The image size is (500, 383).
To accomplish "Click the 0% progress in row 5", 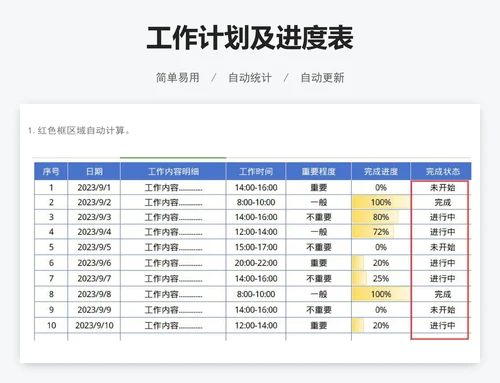I will pyautogui.click(x=381, y=247).
